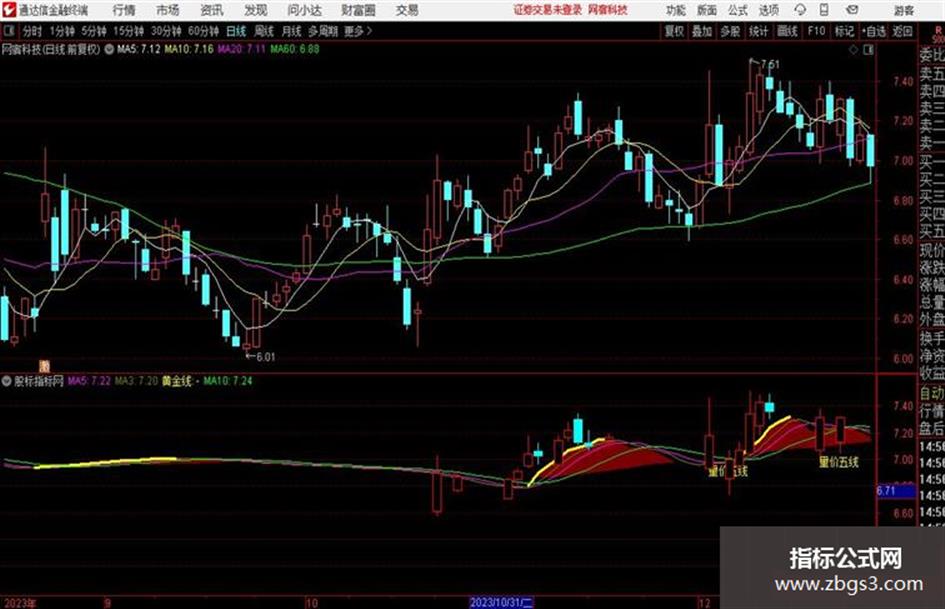Image resolution: width=945 pixels, height=609 pixels.
Task: Switch to 月线 monthly period tab
Action: [292, 31]
